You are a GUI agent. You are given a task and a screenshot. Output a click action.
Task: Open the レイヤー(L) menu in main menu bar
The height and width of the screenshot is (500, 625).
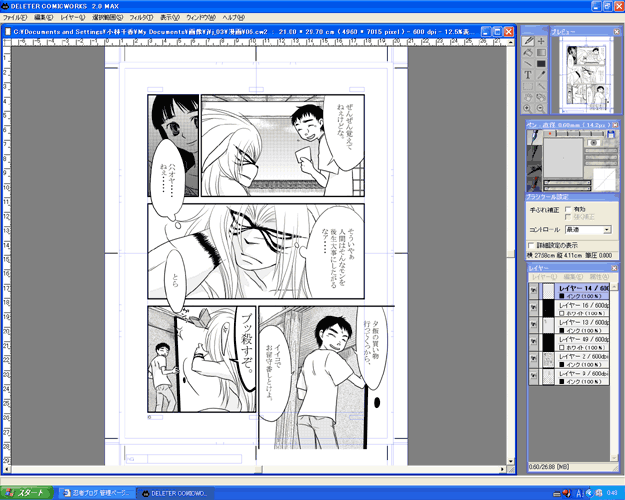click(73, 18)
